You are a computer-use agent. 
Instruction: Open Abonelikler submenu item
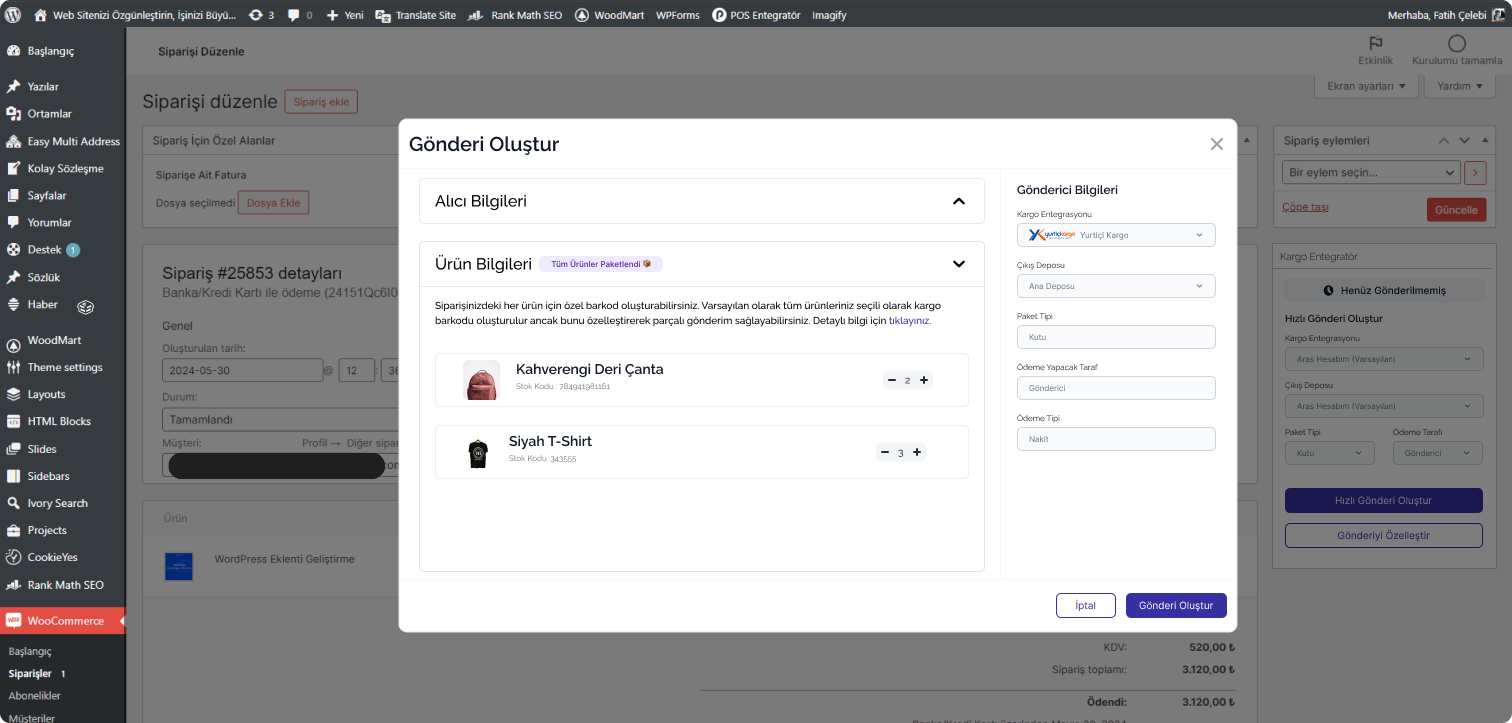click(x=35, y=695)
